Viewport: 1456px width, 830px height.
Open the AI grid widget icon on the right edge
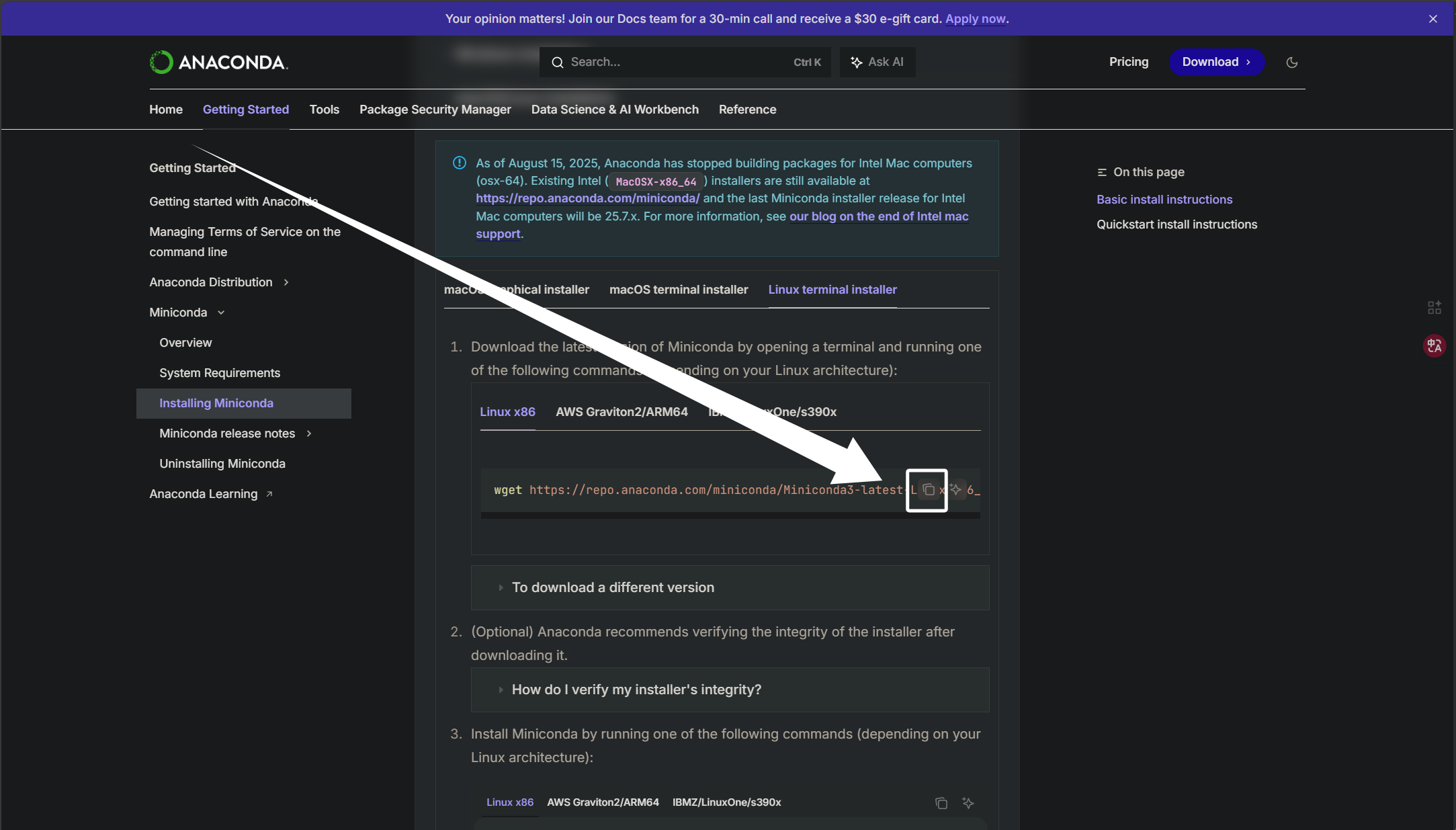(x=1434, y=307)
